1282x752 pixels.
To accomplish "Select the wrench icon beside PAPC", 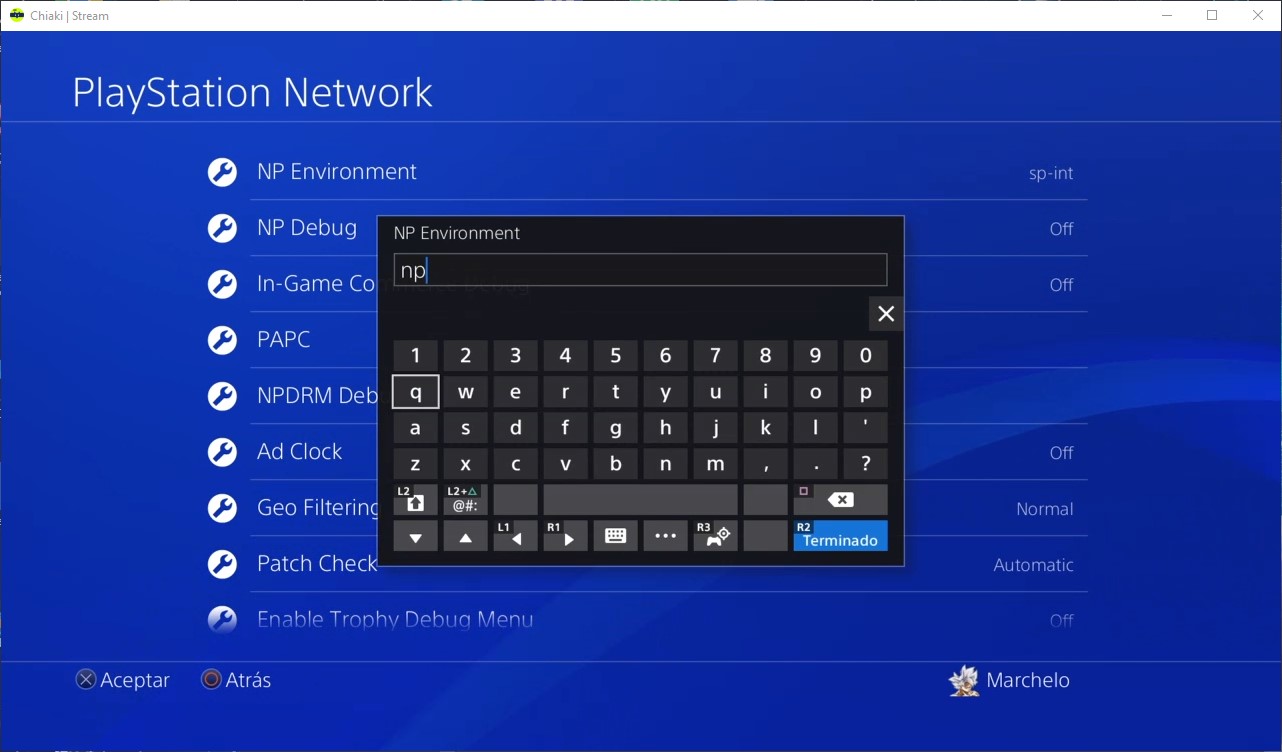I will (222, 340).
